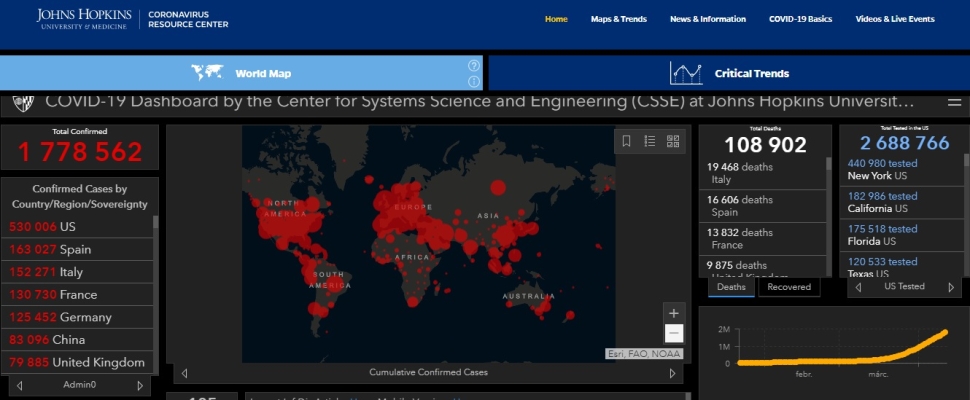Click the Italy 19 468 deaths entry

click(763, 173)
